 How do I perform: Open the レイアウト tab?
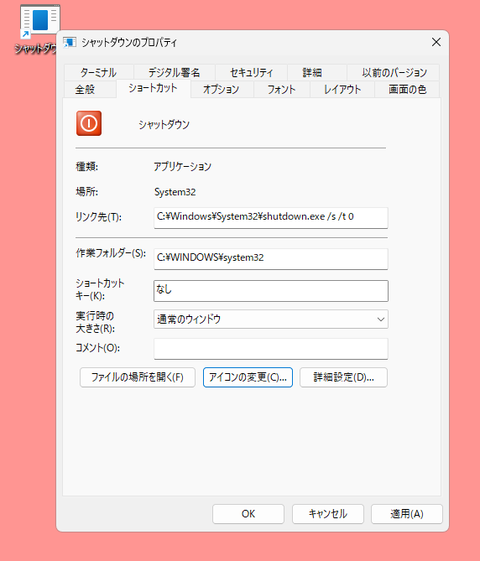pyautogui.click(x=342, y=89)
